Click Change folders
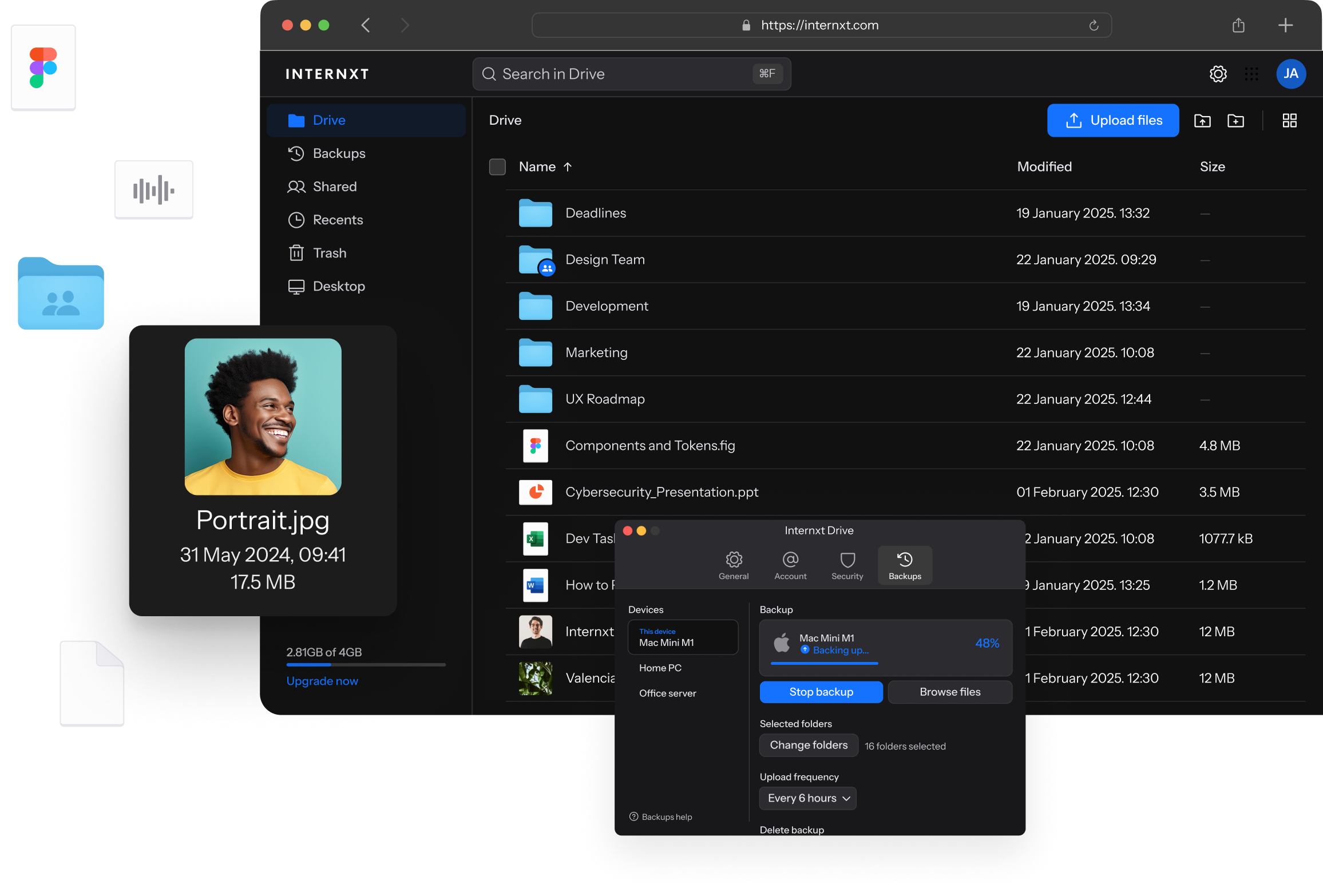The image size is (1323, 896). click(x=809, y=745)
